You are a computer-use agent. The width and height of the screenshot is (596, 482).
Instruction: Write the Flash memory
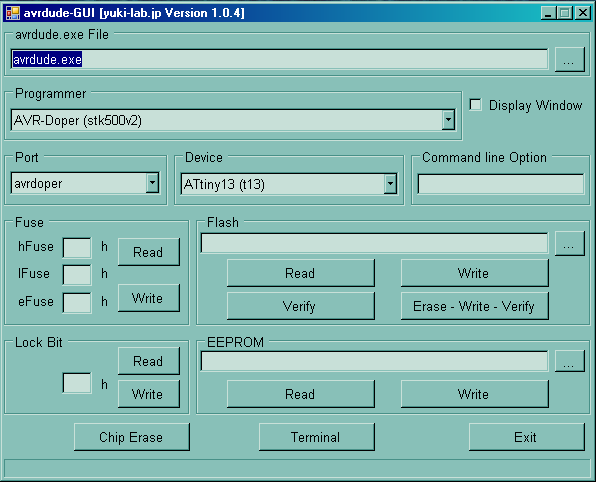[x=475, y=273]
